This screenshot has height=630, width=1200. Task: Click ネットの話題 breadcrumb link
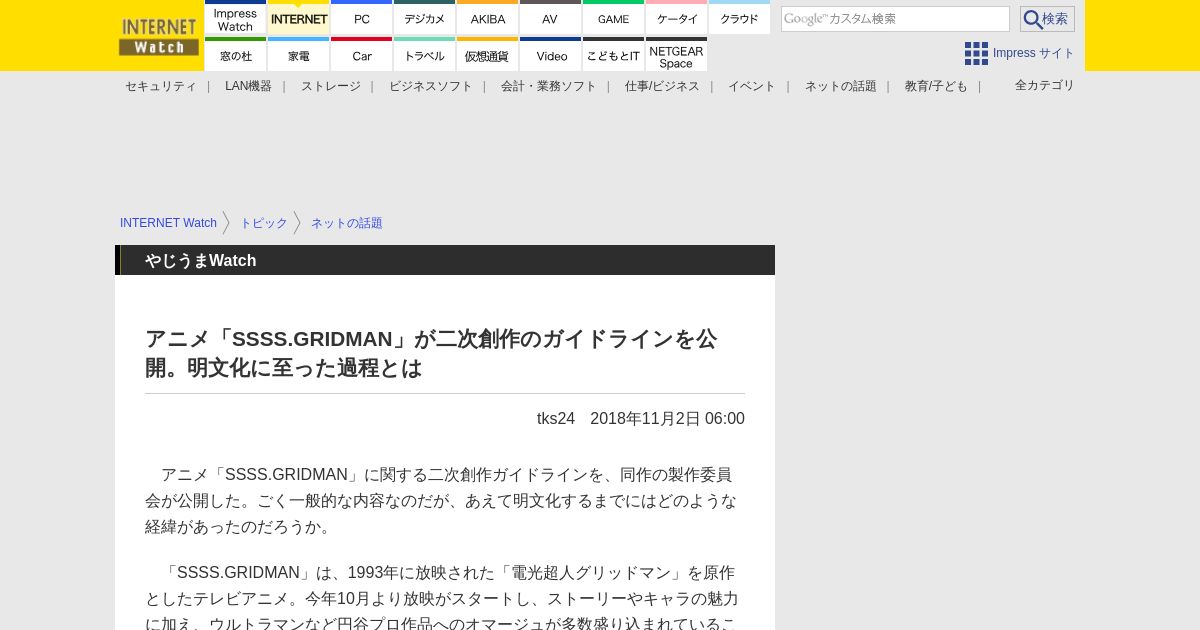coord(347,223)
